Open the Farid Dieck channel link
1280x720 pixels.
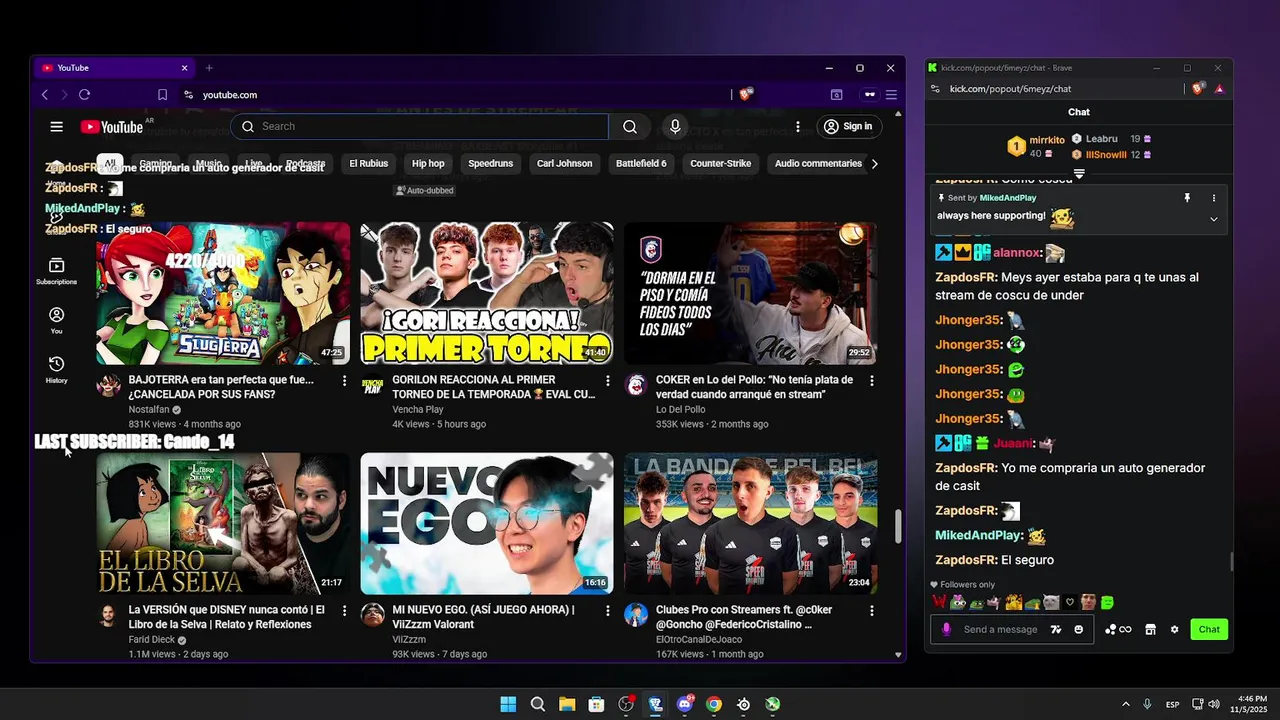pyautogui.click(x=152, y=640)
